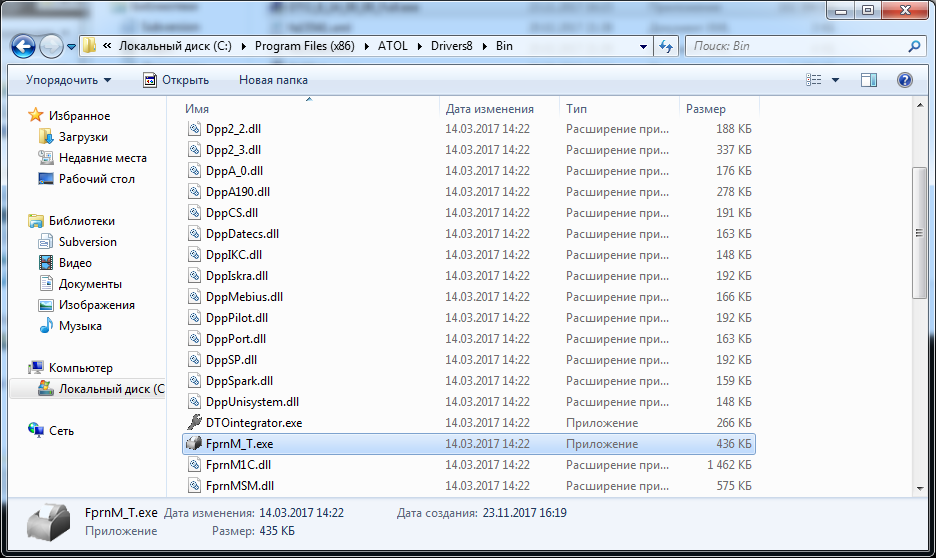Open the view options dropdown arrow
The width and height of the screenshot is (936, 558).
pos(836,80)
